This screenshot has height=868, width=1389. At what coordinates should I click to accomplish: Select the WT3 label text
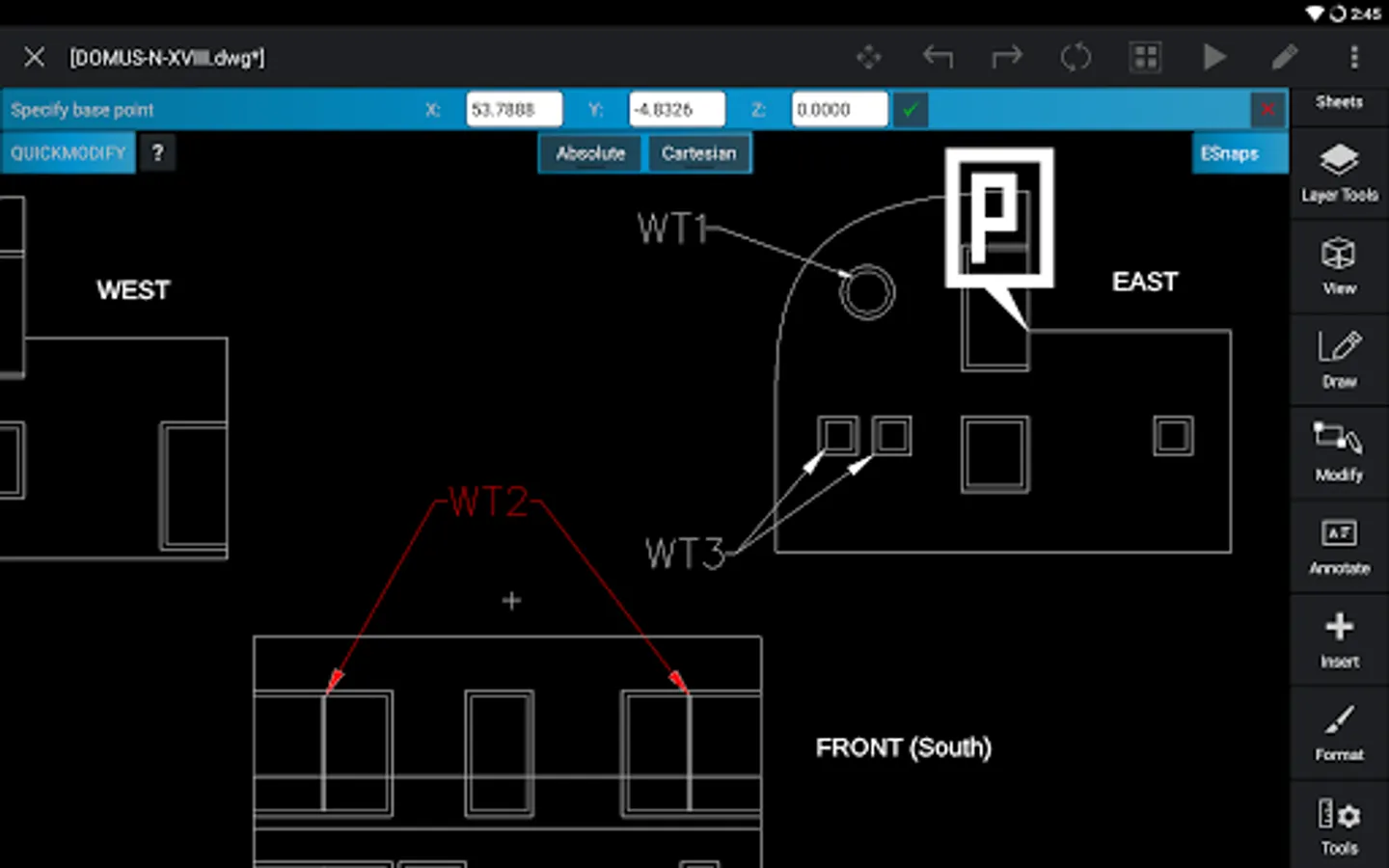point(685,555)
